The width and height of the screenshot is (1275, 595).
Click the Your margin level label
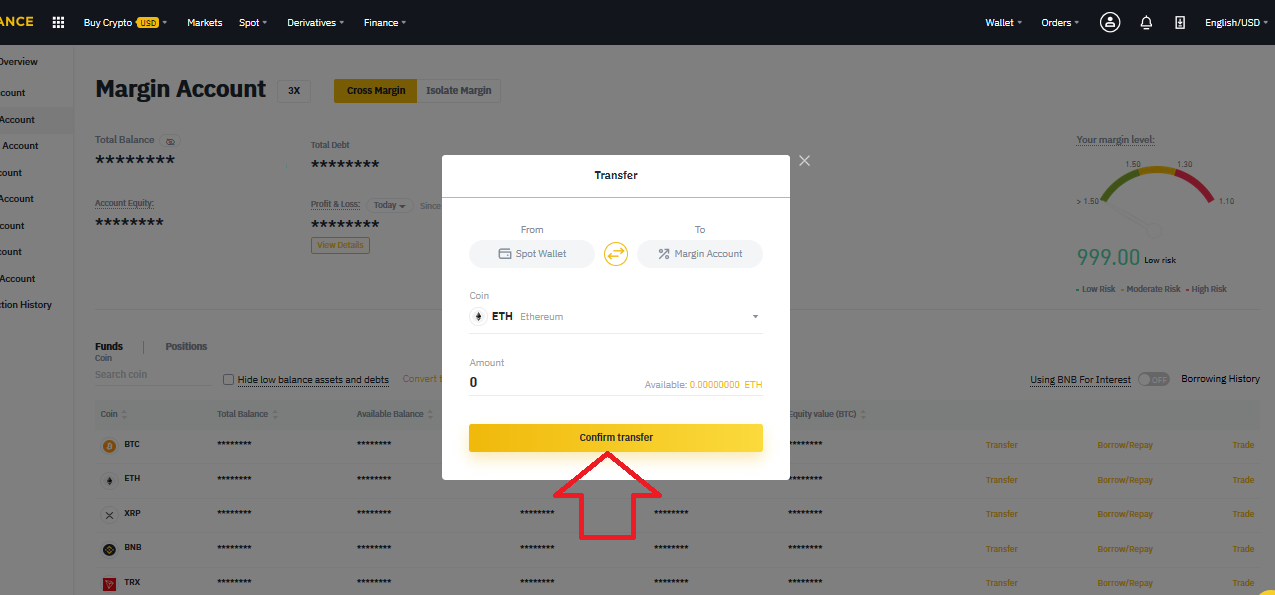[1116, 140]
